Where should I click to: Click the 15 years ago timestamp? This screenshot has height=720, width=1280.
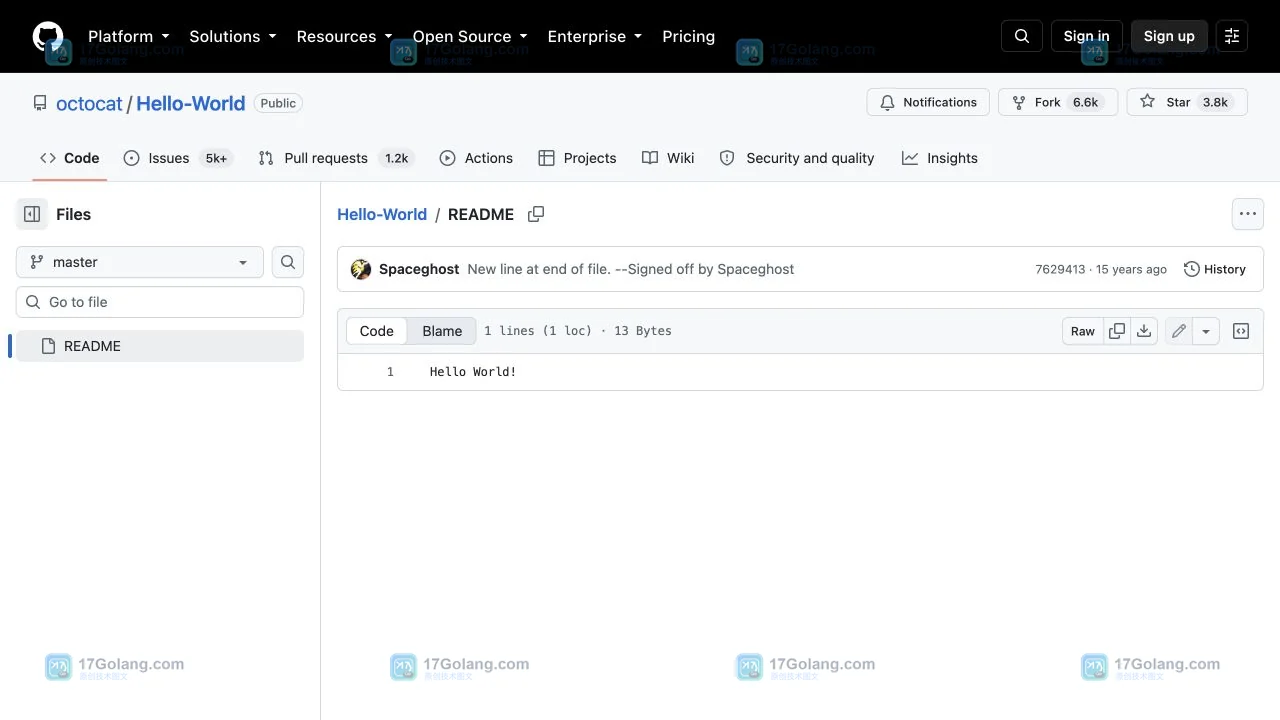(1131, 269)
